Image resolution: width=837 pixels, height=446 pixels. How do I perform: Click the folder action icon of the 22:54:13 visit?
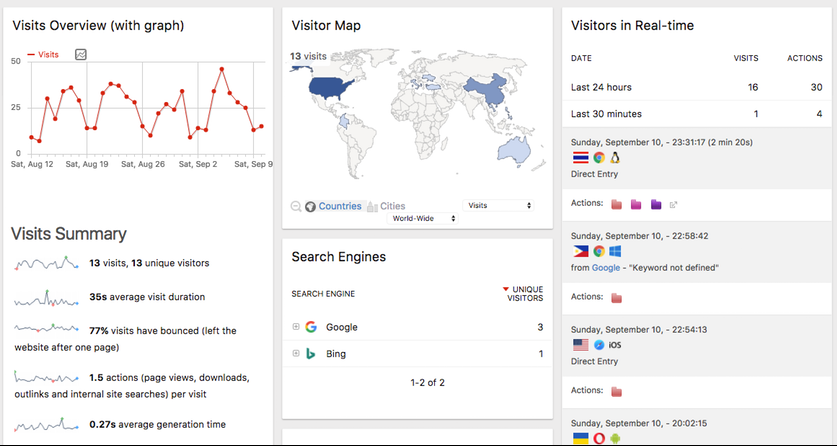tap(617, 392)
